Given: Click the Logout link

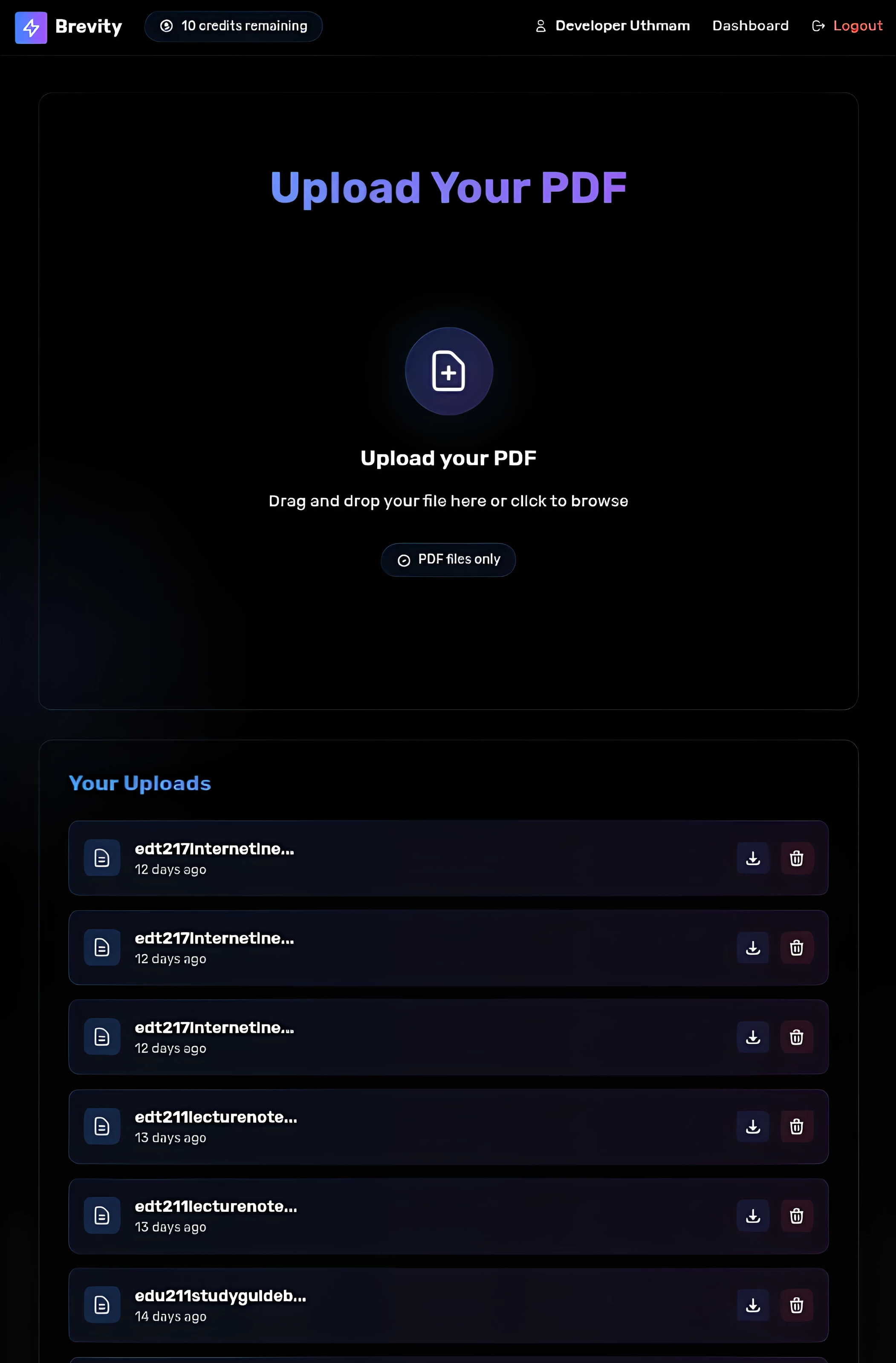Looking at the screenshot, I should coord(857,26).
